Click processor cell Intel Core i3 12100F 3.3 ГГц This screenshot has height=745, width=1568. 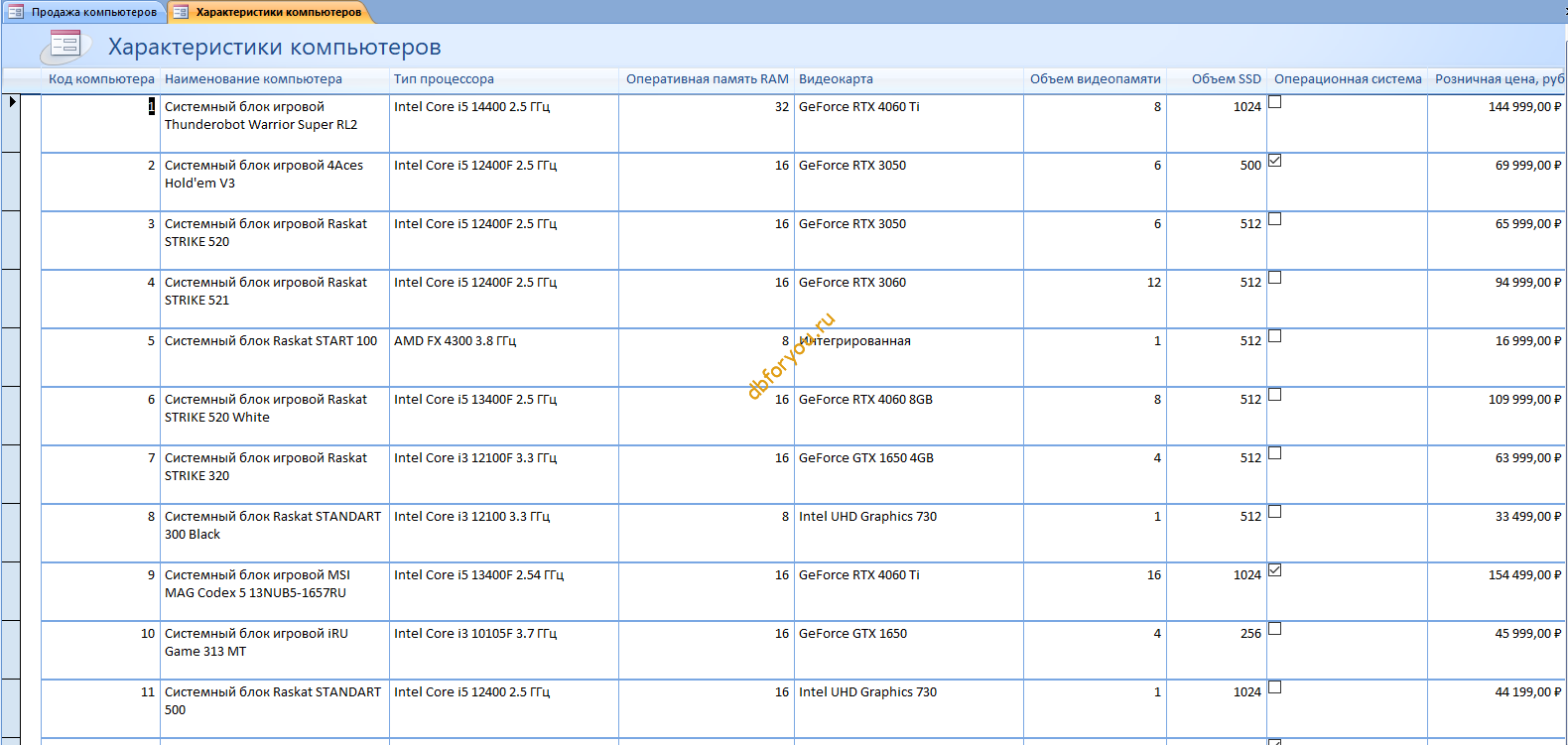coord(504,474)
